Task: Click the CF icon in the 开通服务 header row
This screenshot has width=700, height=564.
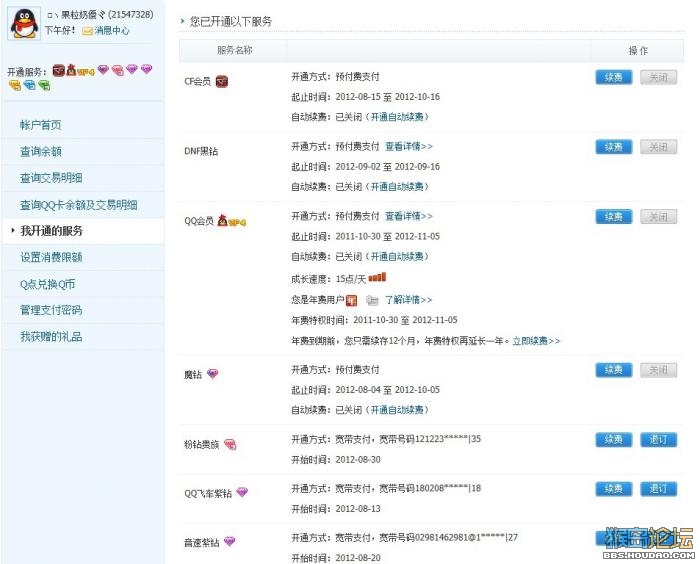Action: [x=58, y=70]
